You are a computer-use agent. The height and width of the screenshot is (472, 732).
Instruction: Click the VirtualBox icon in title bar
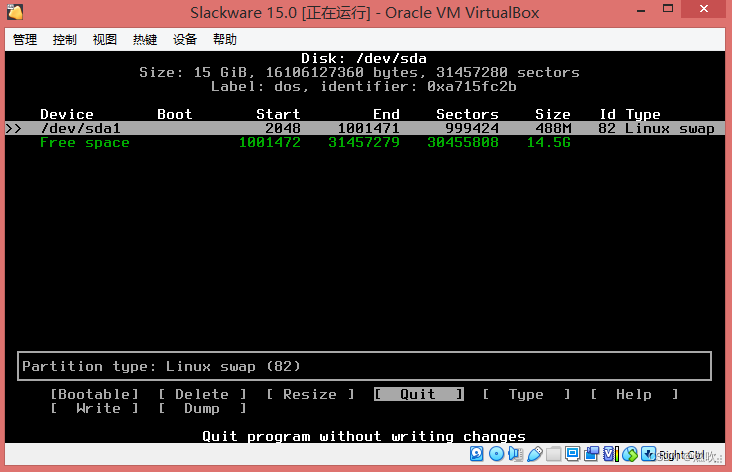[x=15, y=12]
